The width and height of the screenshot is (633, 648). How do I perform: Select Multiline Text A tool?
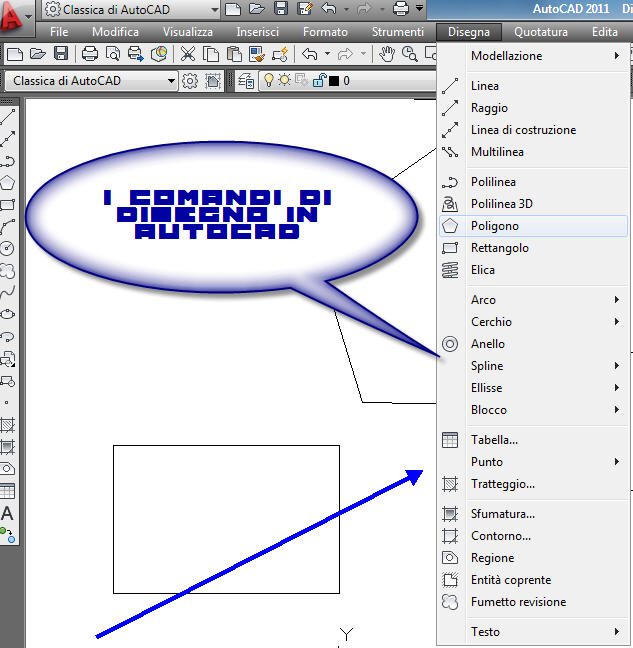pos(7,513)
